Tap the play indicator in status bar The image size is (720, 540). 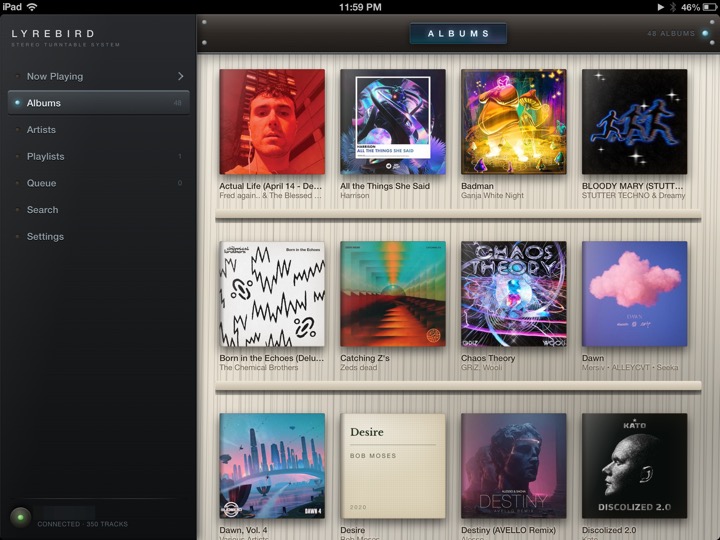click(660, 7)
